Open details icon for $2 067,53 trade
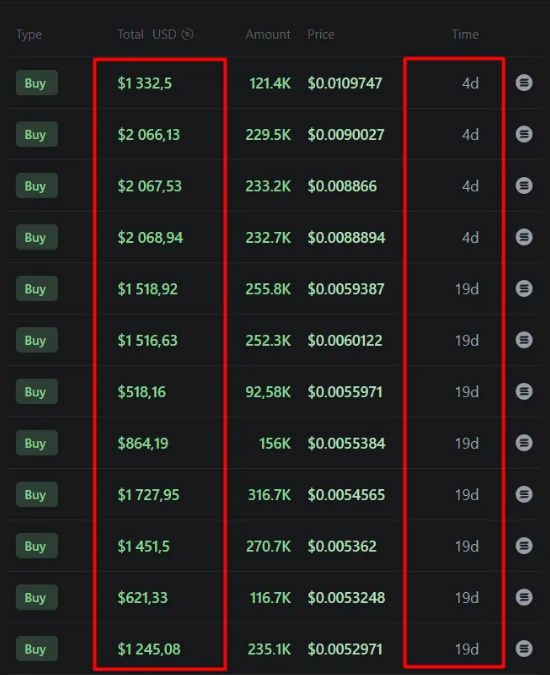This screenshot has height=675, width=550. pos(524,186)
